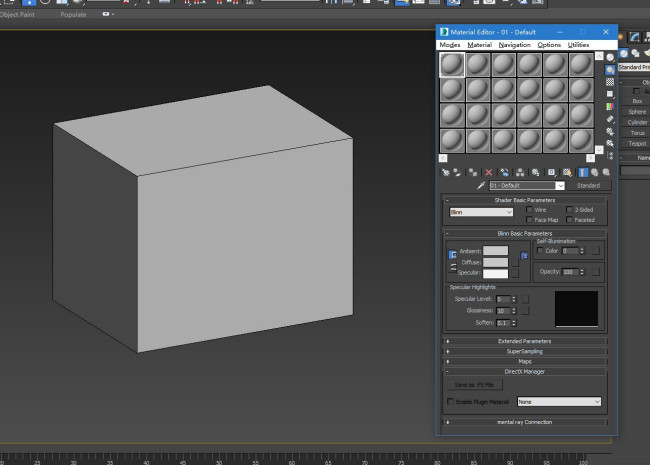Click the Torus primitive button
Image resolution: width=650 pixels, height=465 pixels.
point(637,133)
